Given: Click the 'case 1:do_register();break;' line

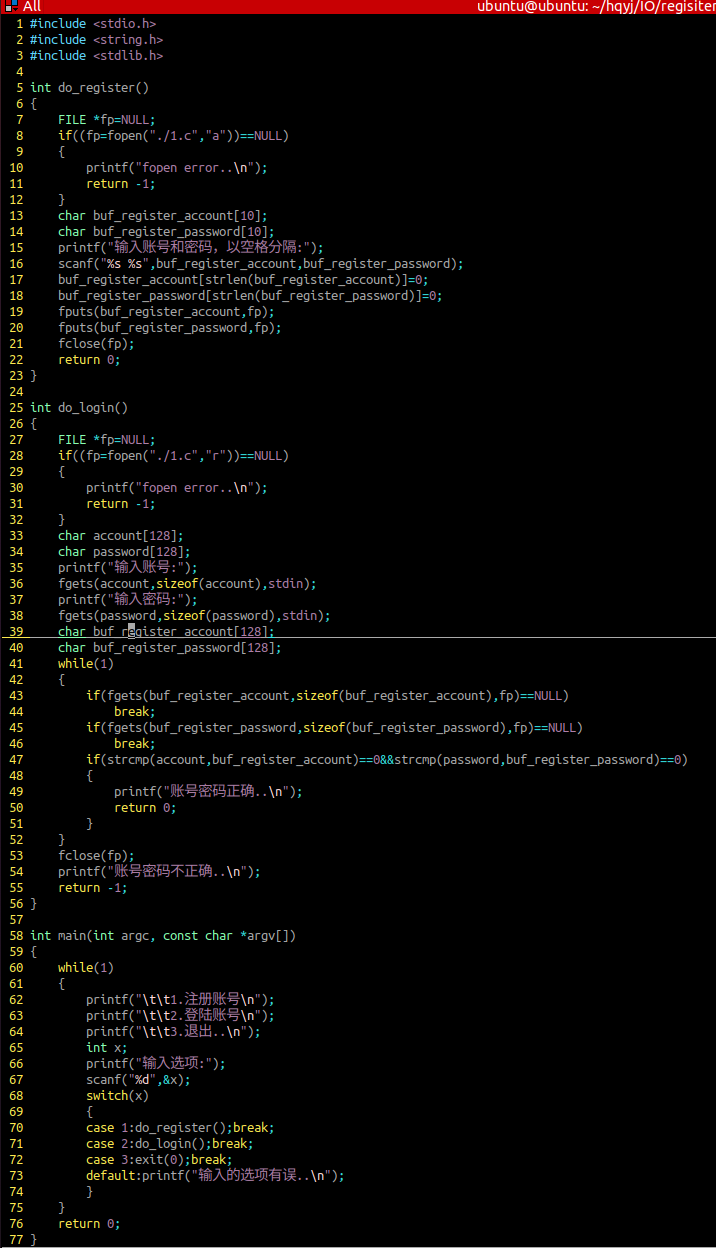Looking at the screenshot, I should 180,1128.
